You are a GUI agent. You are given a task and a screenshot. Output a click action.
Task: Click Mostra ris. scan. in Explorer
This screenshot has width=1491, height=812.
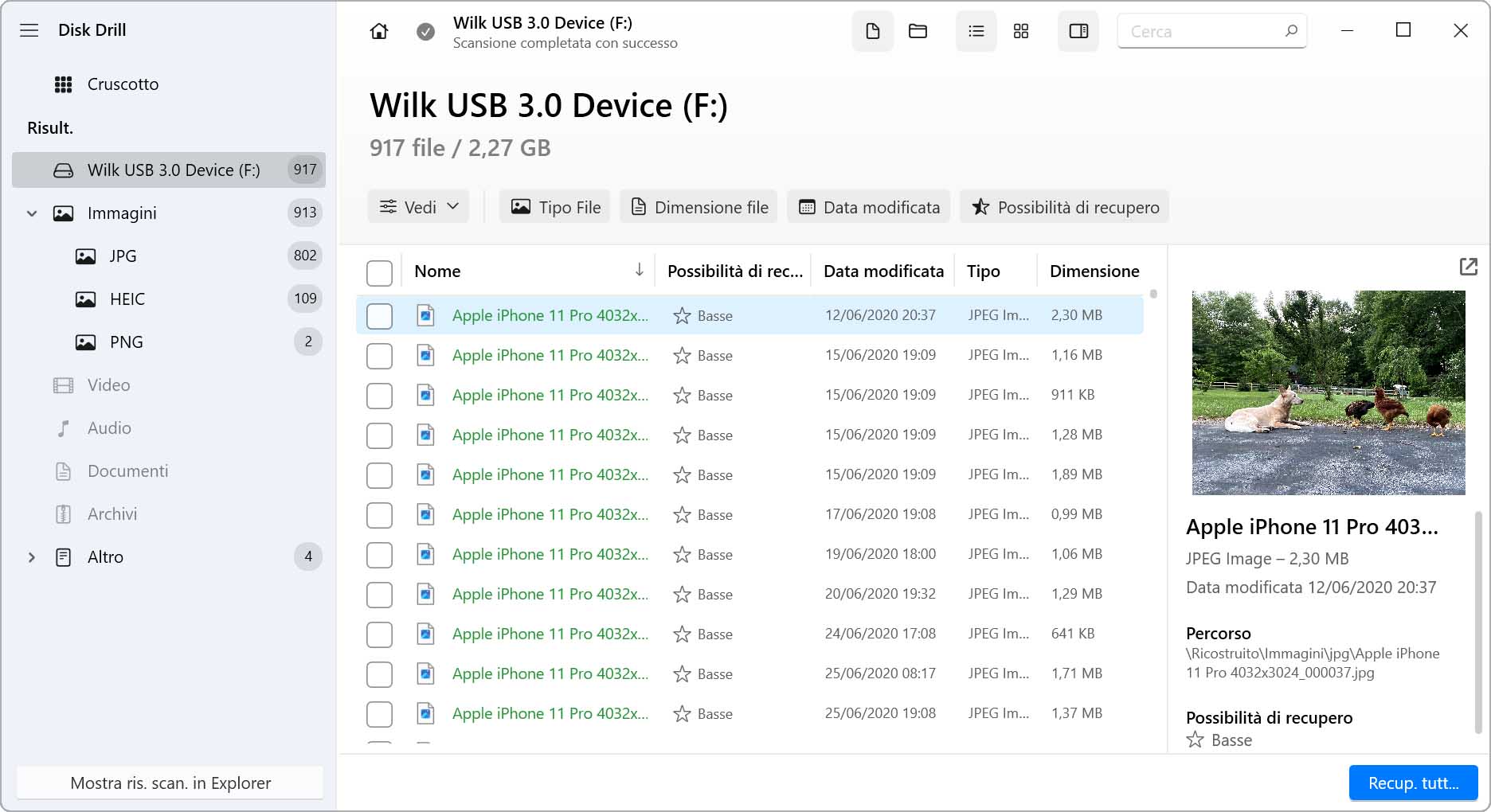pyautogui.click(x=170, y=783)
